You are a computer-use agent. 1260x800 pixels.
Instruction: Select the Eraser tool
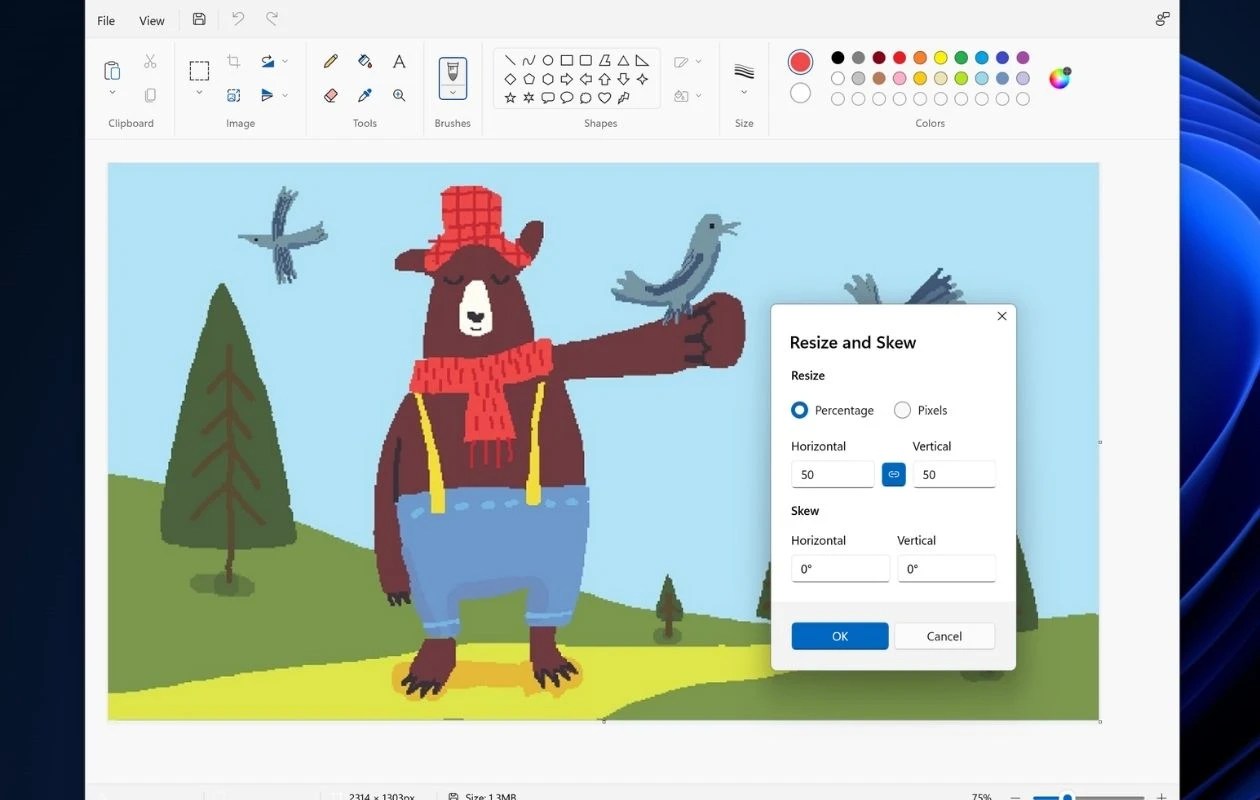pyautogui.click(x=330, y=95)
